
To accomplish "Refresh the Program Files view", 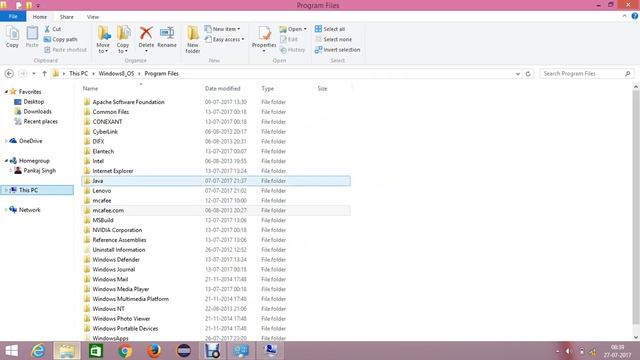I will coord(528,74).
